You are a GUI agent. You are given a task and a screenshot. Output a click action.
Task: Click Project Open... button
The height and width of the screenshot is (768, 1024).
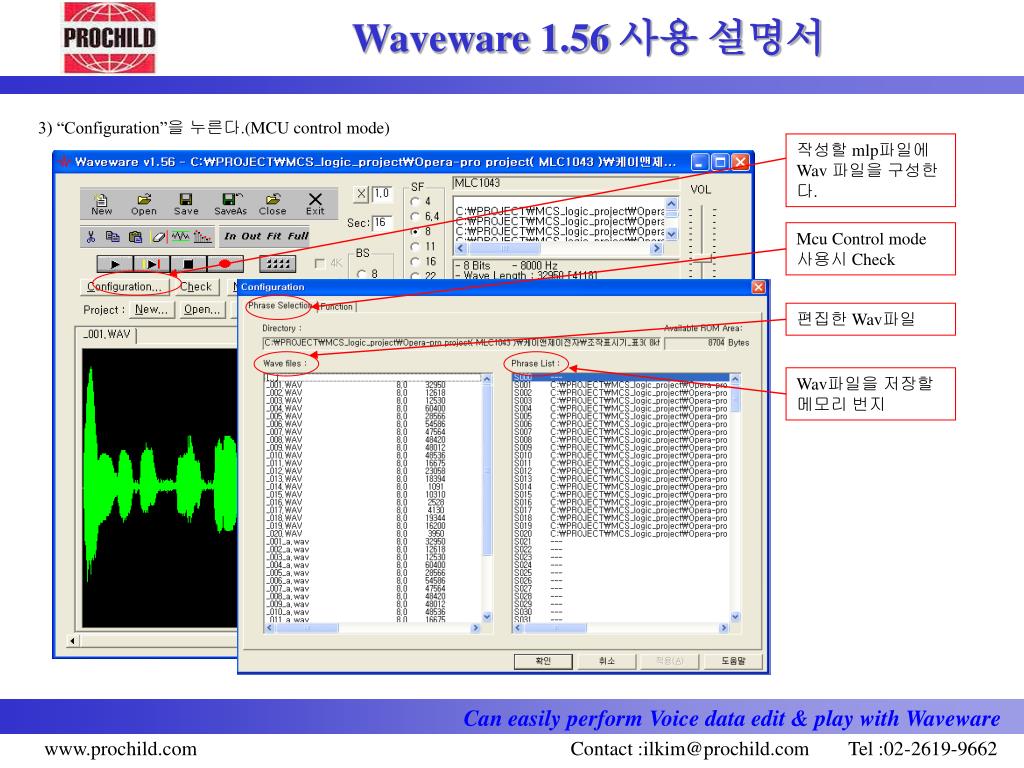[x=202, y=310]
